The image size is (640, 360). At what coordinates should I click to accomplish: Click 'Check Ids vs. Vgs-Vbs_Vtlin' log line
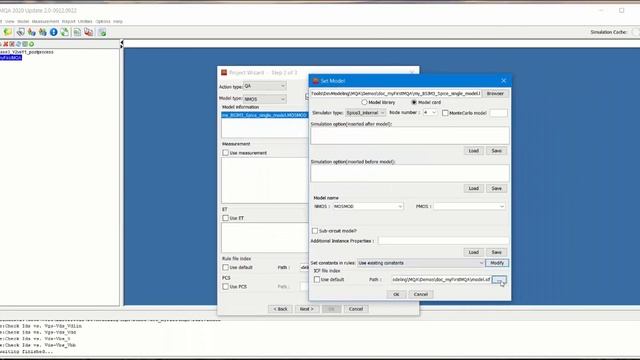pos(41,326)
